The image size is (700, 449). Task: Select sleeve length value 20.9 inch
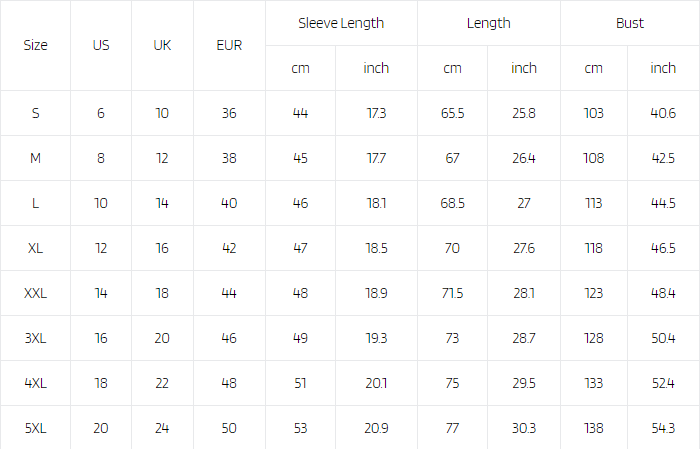pos(376,428)
